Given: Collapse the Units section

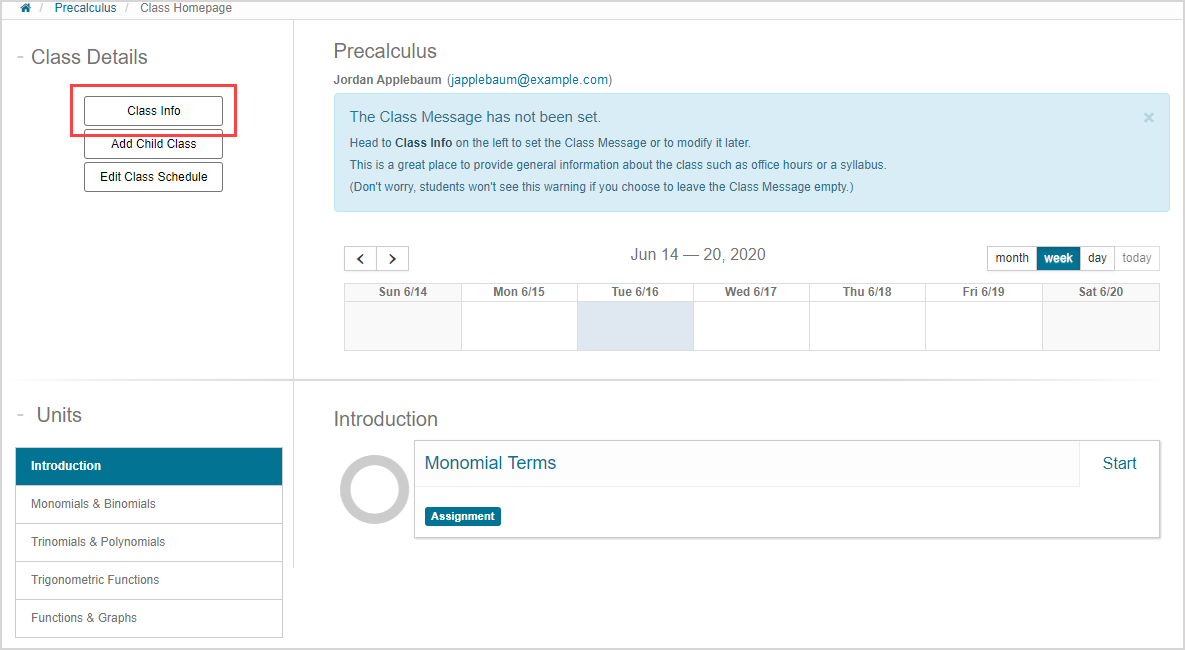Looking at the screenshot, I should 20,415.
